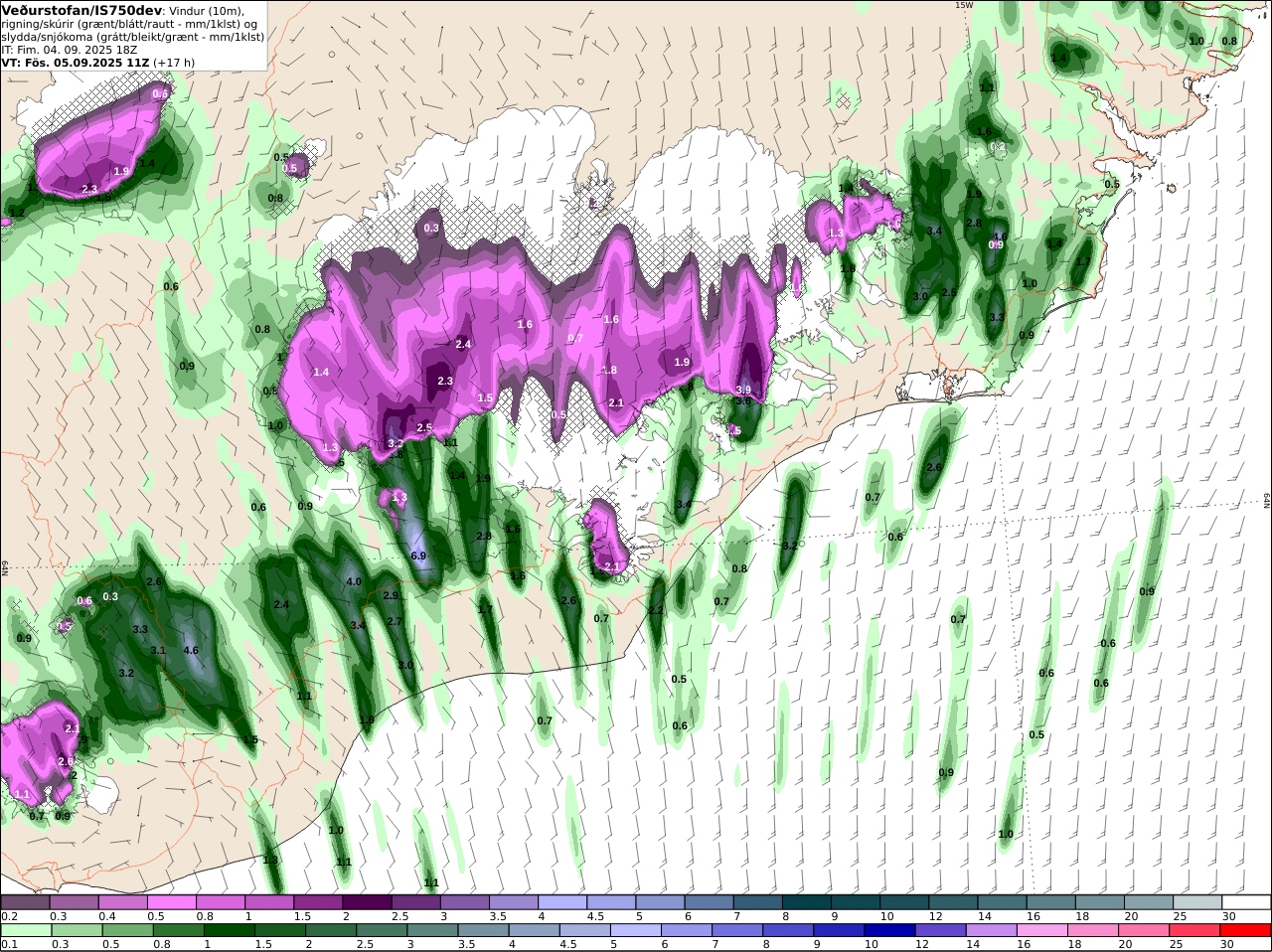Pick the snow legend swatch between 0.2 and 0.3
Image resolution: width=1272 pixels, height=952 pixels.
(x=25, y=902)
